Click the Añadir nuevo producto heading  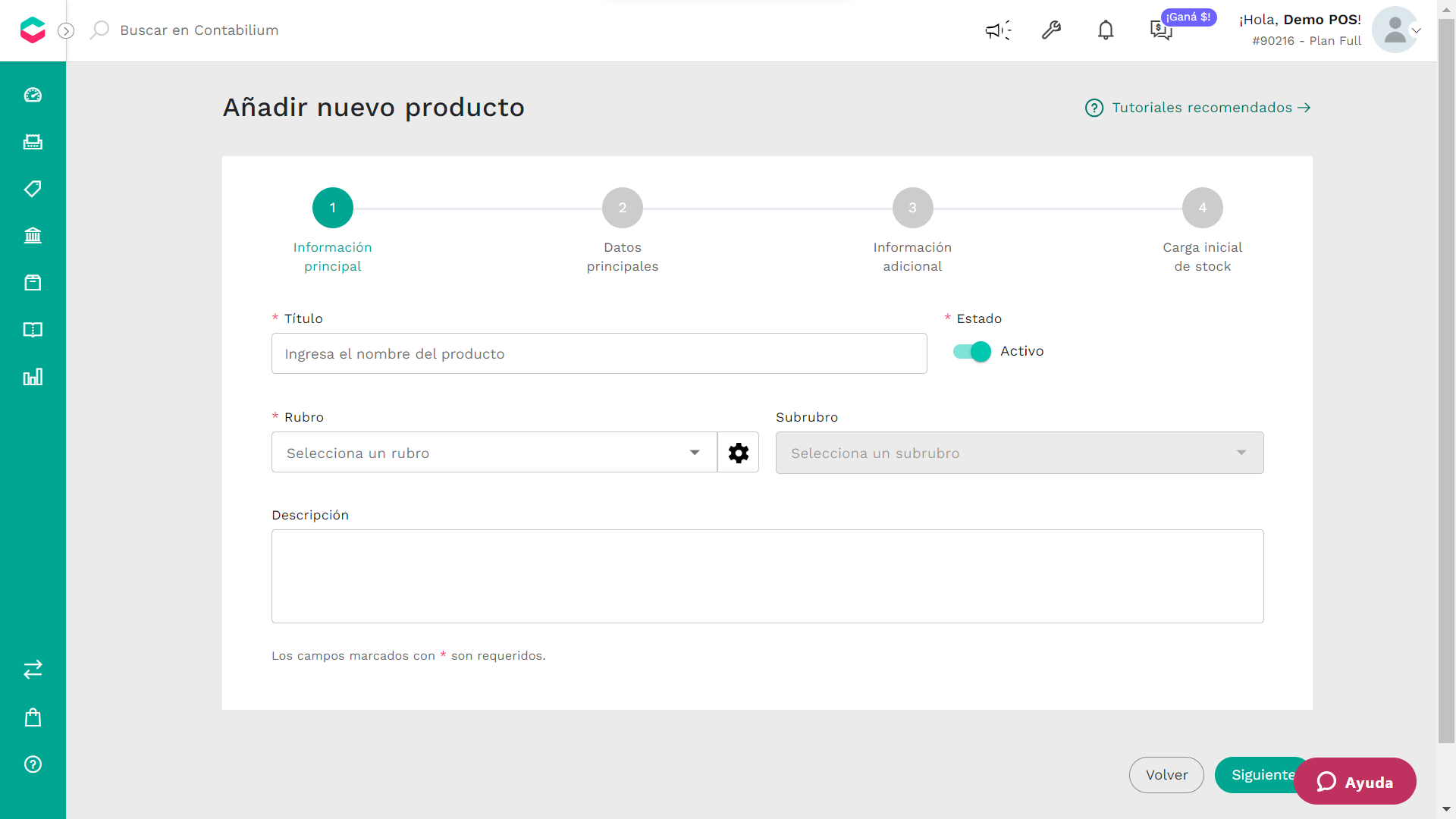coord(374,108)
